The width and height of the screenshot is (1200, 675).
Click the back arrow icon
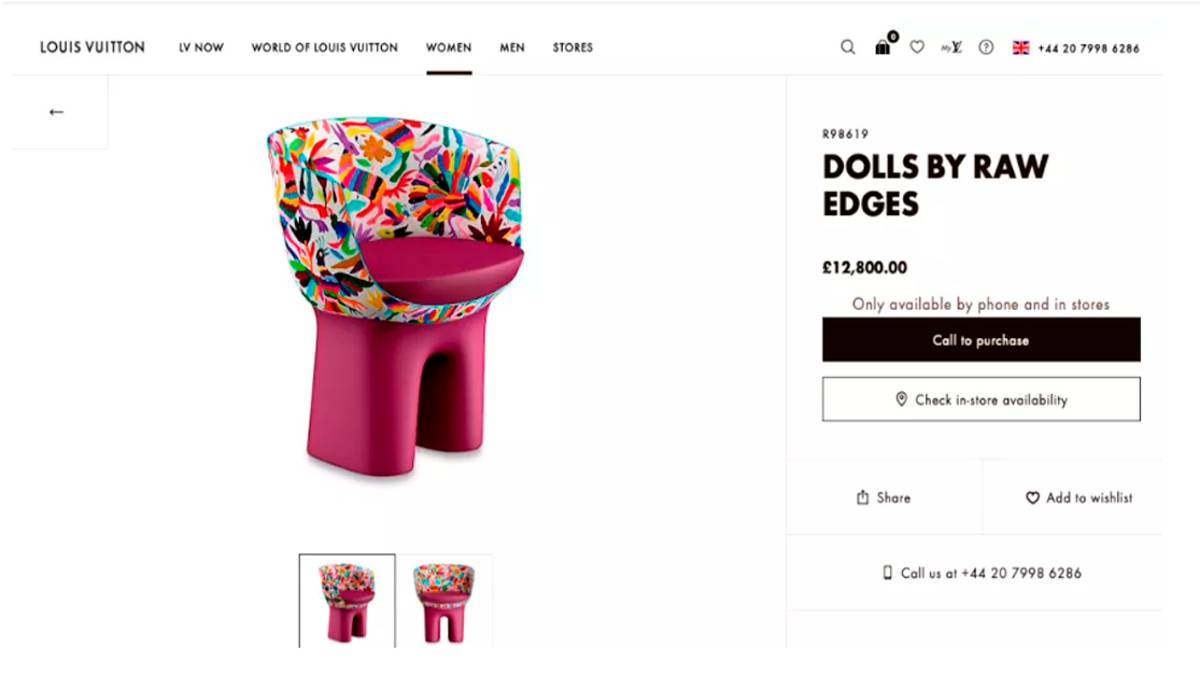click(56, 112)
